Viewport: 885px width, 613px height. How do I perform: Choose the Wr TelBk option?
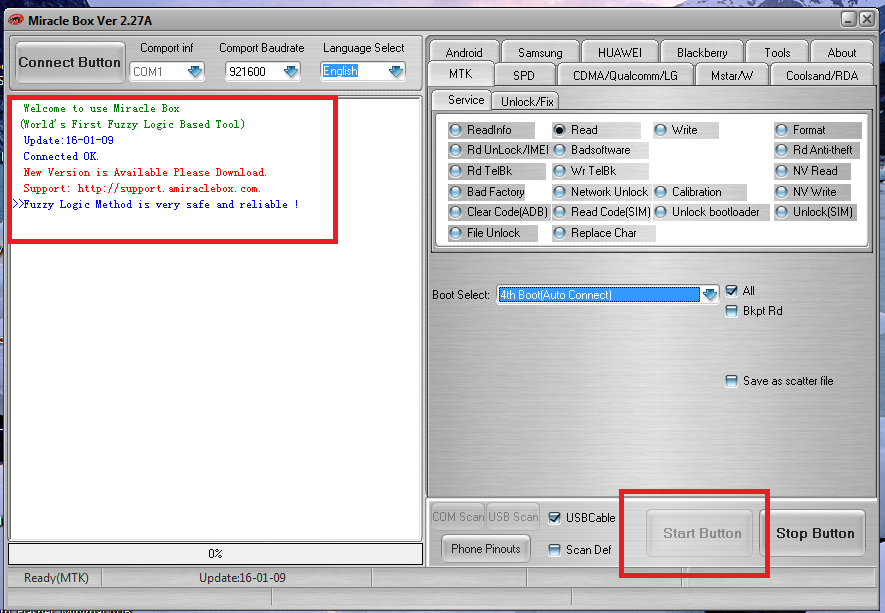559,171
